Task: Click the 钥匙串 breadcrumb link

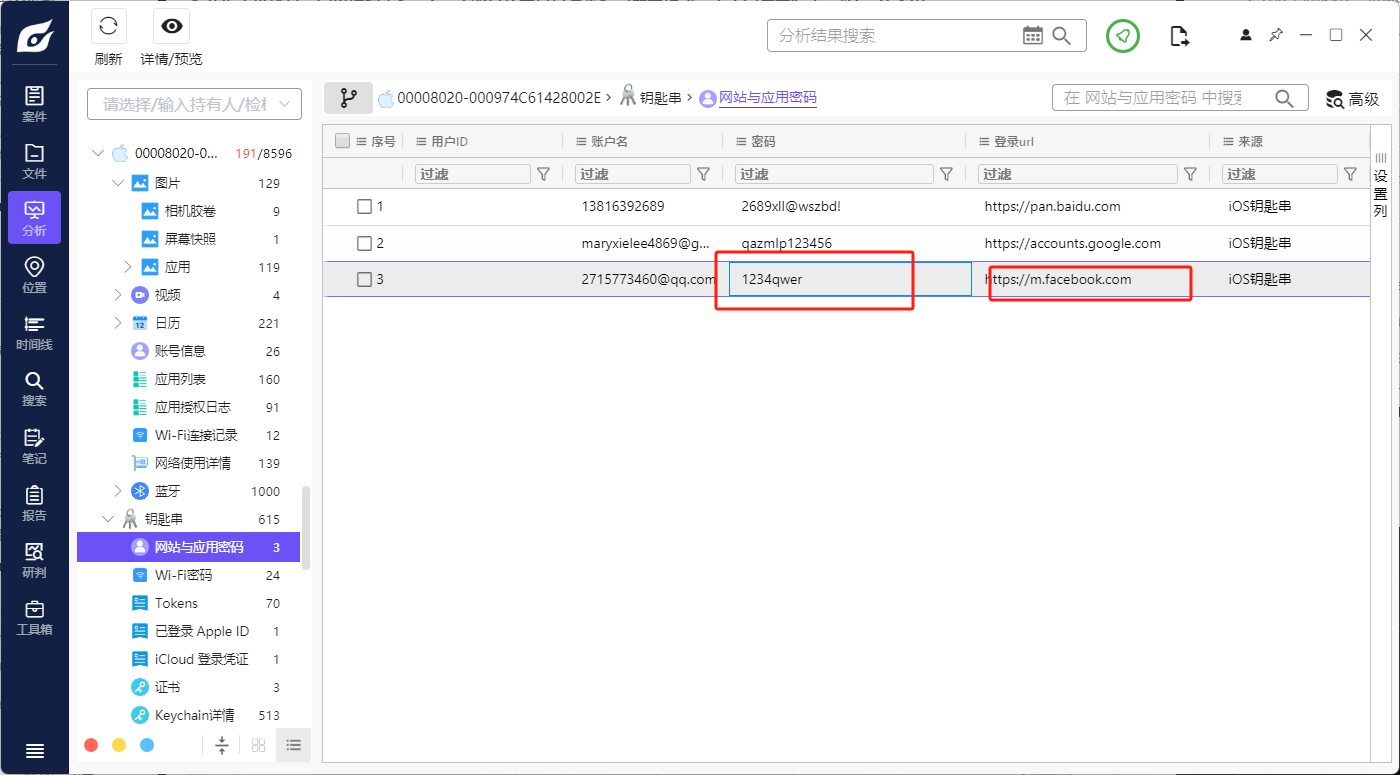Action: click(660, 98)
